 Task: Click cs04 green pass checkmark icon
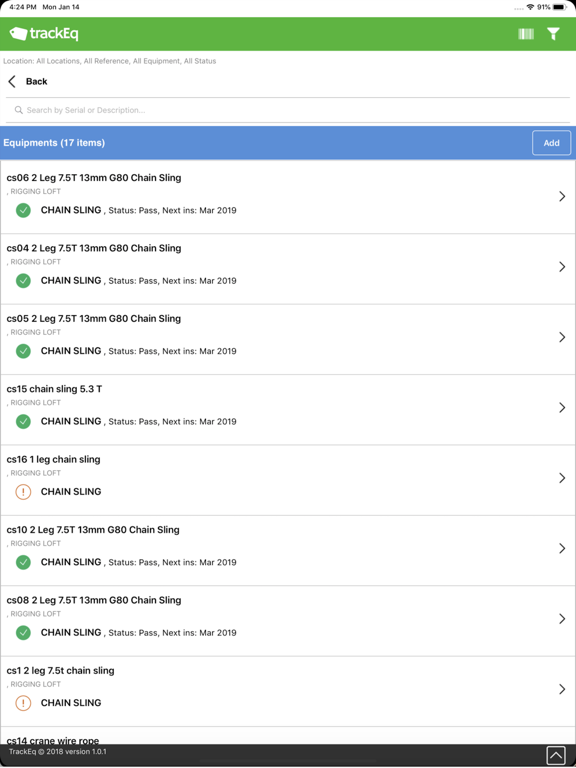coord(23,281)
